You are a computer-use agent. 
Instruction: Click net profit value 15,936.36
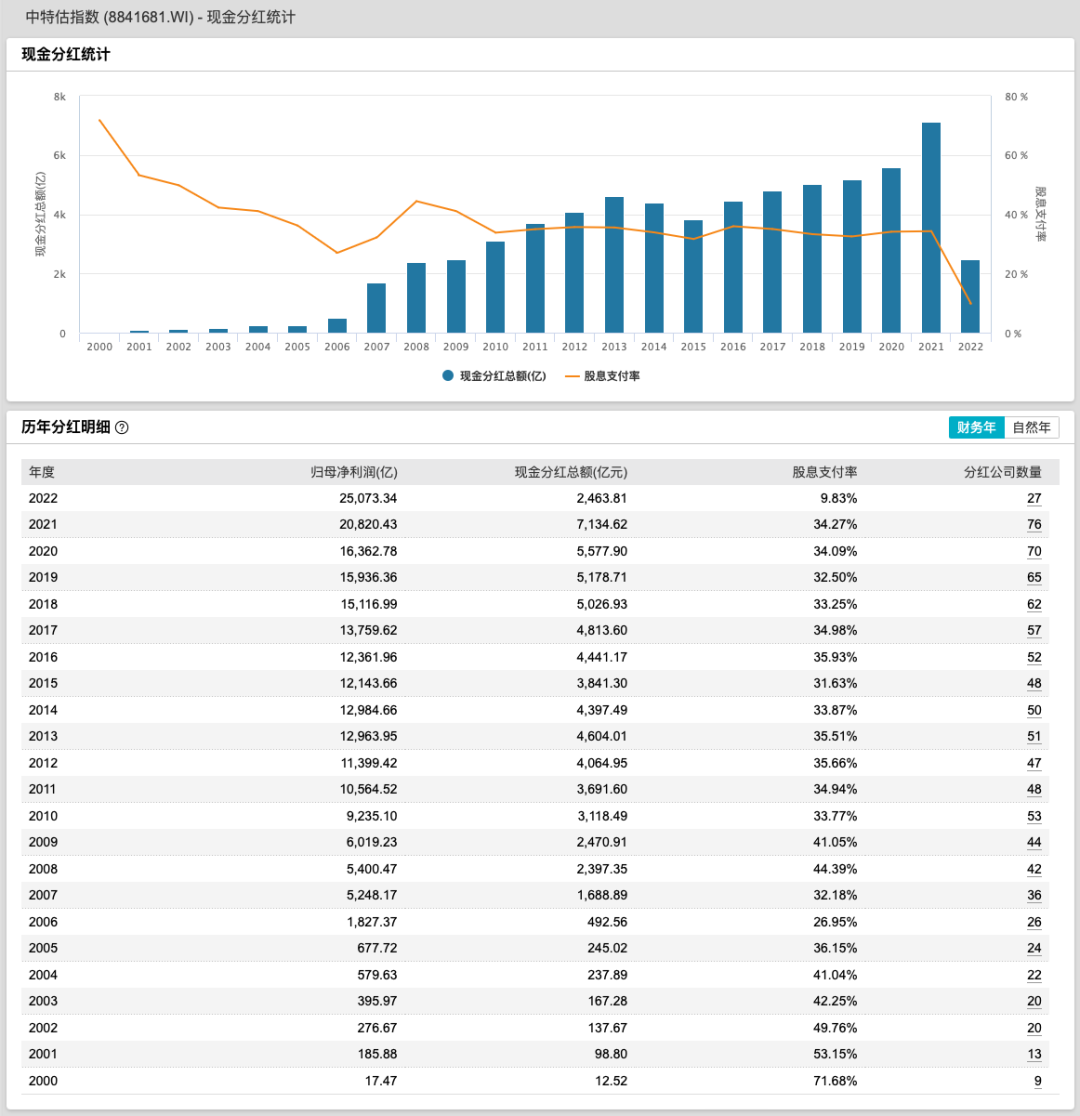(x=368, y=577)
